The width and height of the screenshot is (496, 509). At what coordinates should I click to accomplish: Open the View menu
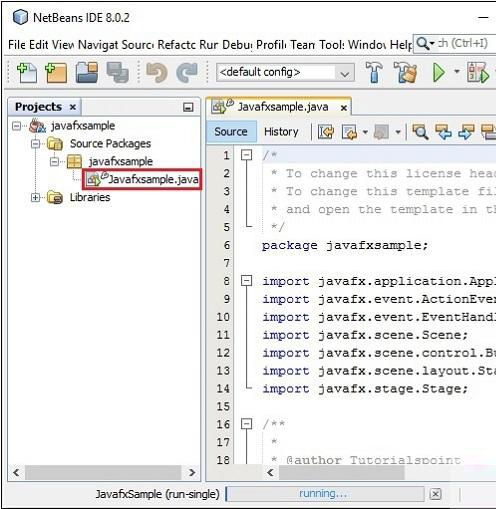pyautogui.click(x=63, y=44)
